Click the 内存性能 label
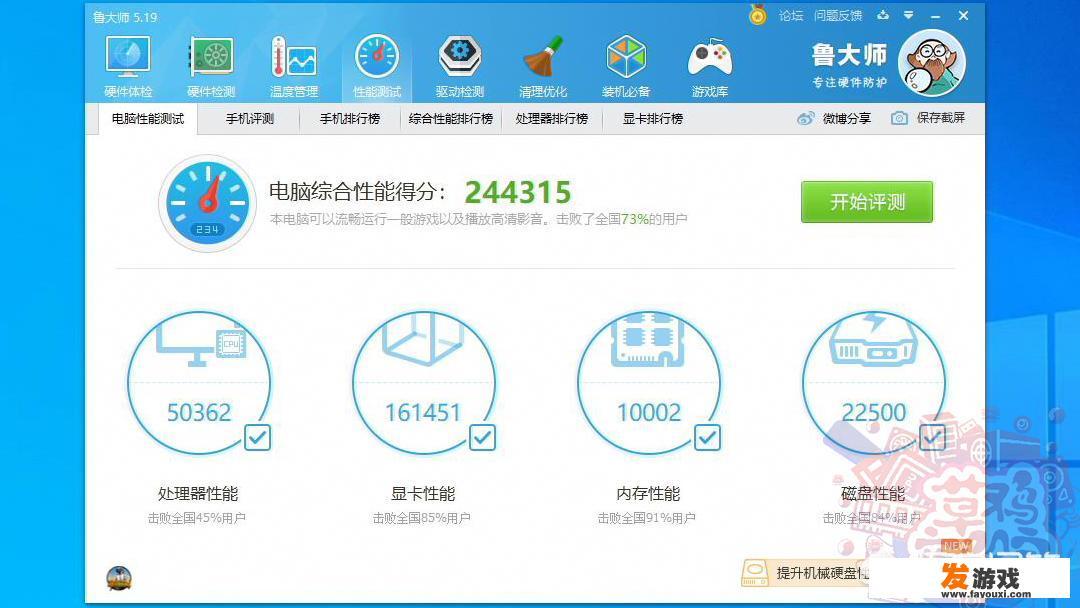Image resolution: width=1080 pixels, height=608 pixels. pos(648,494)
